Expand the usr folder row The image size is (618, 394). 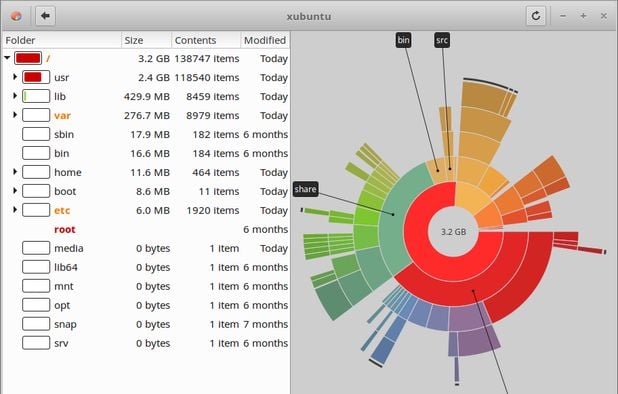click(15, 76)
